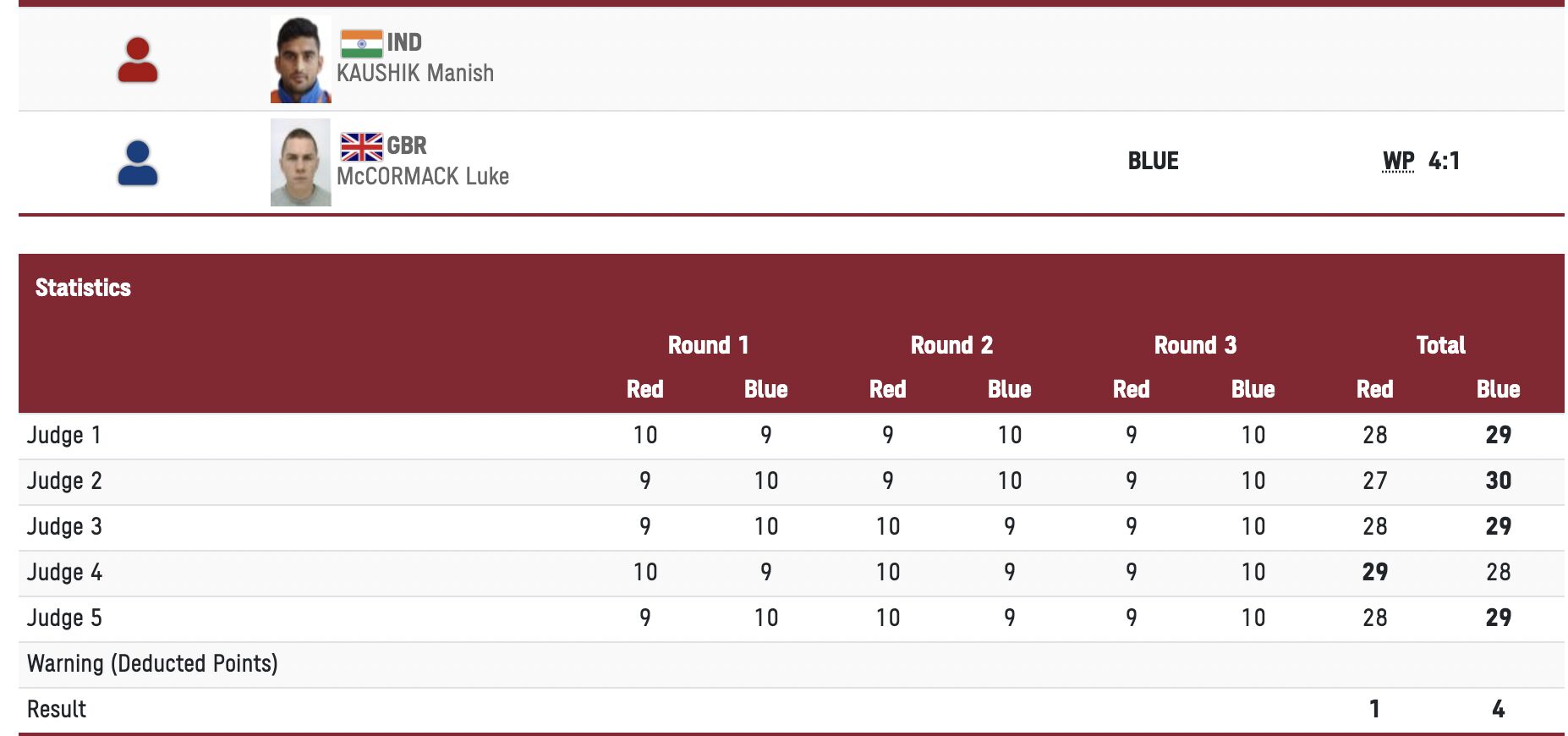
Task: Click the Round 1 column header
Action: point(708,345)
